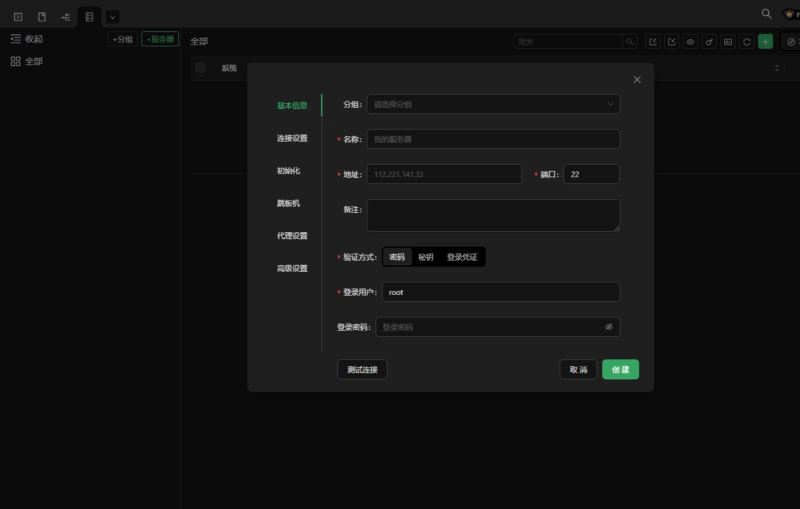
Task: Click the refresh icon in server toolbar
Action: (746, 42)
